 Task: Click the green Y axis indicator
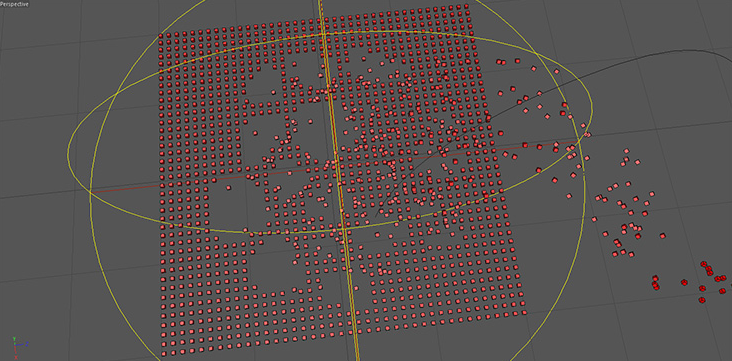[15, 340]
